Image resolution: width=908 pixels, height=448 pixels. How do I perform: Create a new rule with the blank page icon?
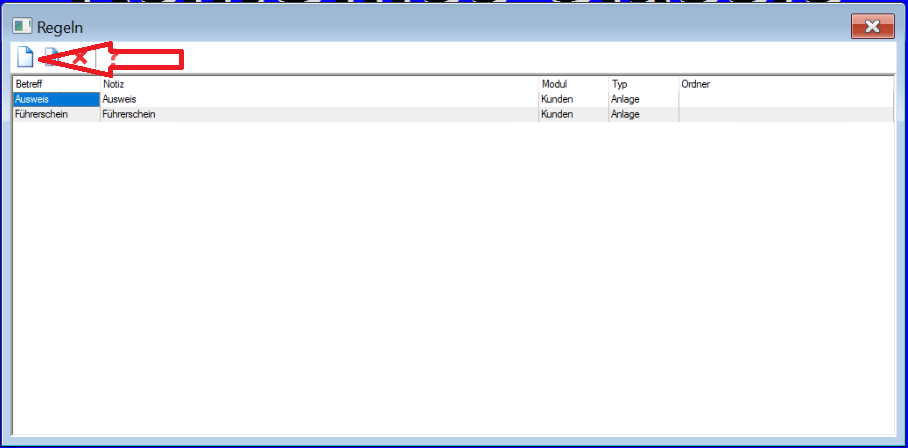24,57
